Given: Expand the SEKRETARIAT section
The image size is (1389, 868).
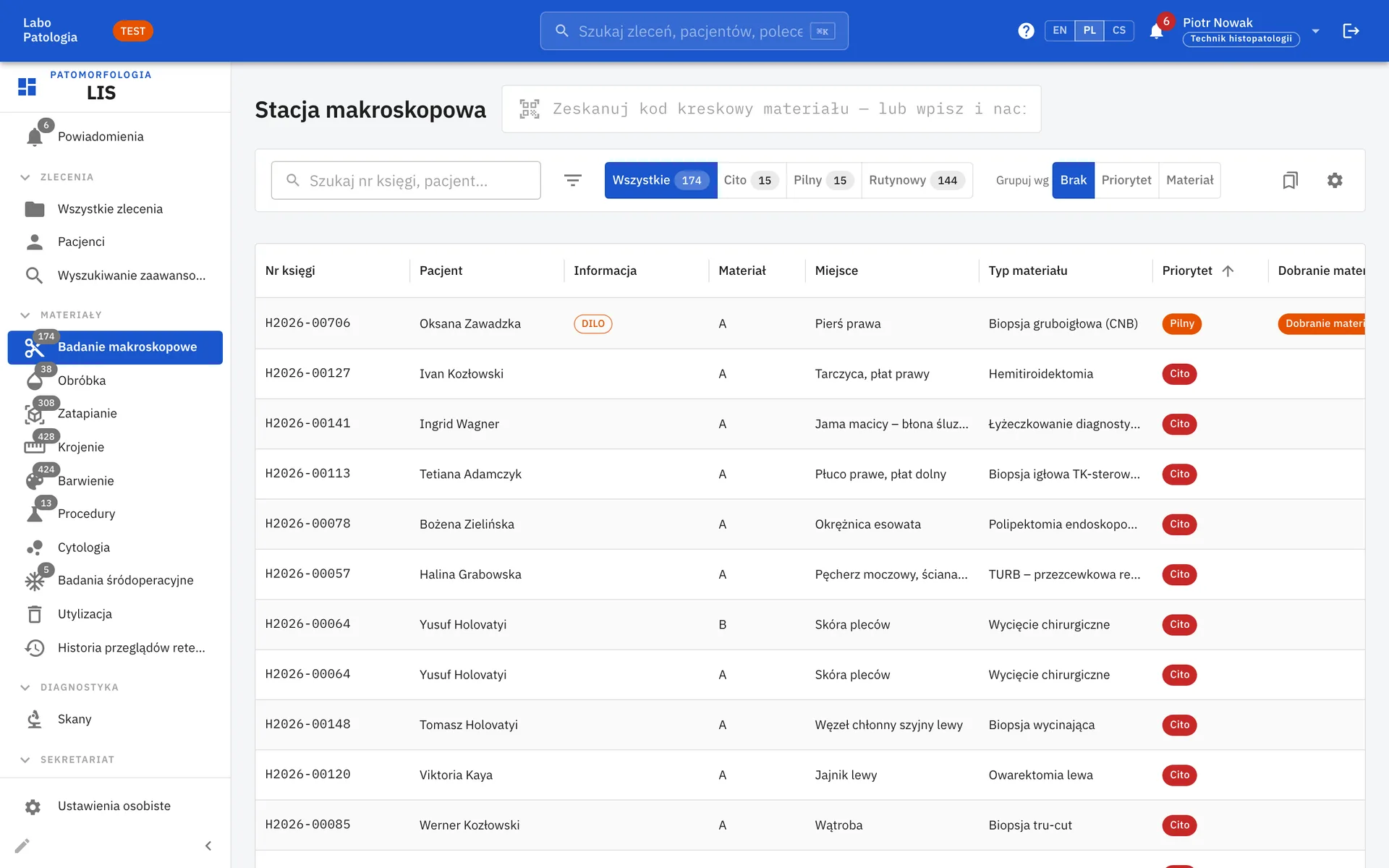Looking at the screenshot, I should [x=25, y=759].
